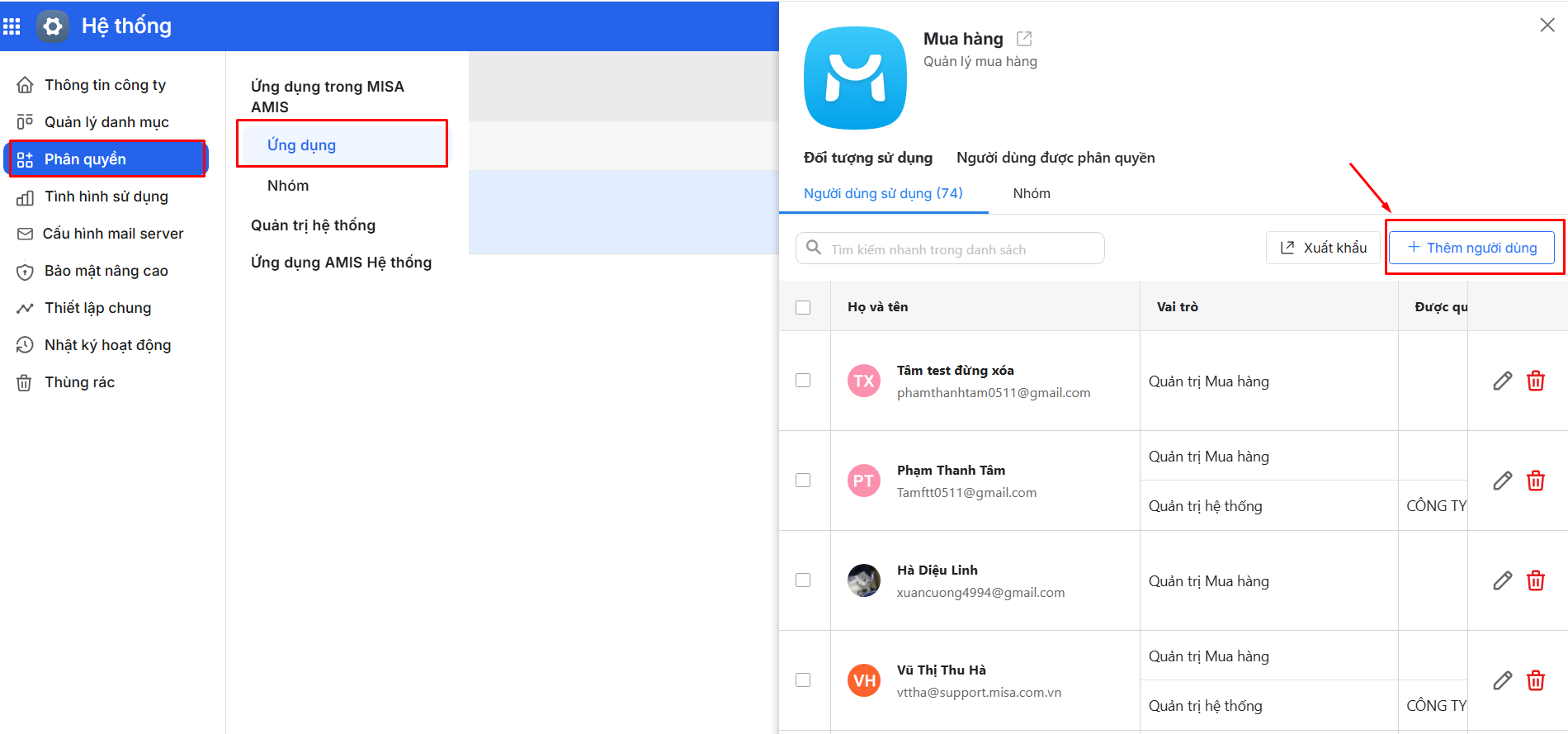Delete Vũ Thị Thu Hà with trash icon

1536,680
